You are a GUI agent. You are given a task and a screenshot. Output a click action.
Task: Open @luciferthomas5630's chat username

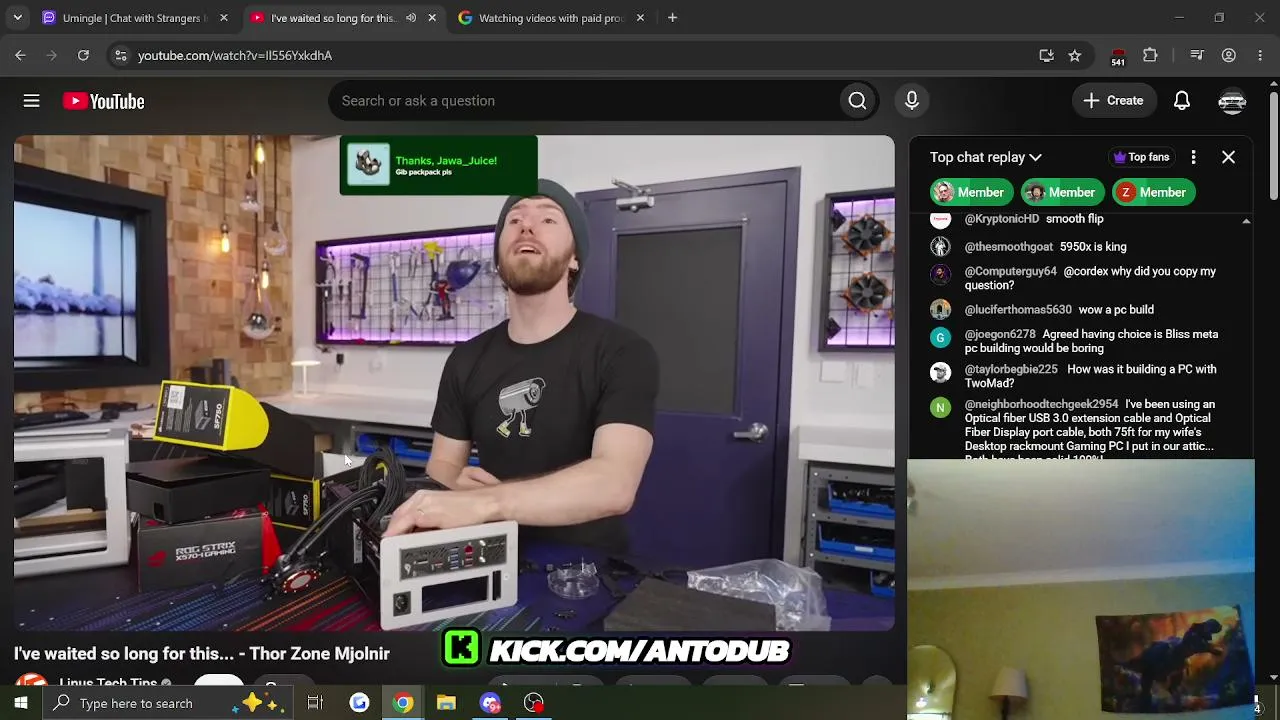click(x=1018, y=310)
